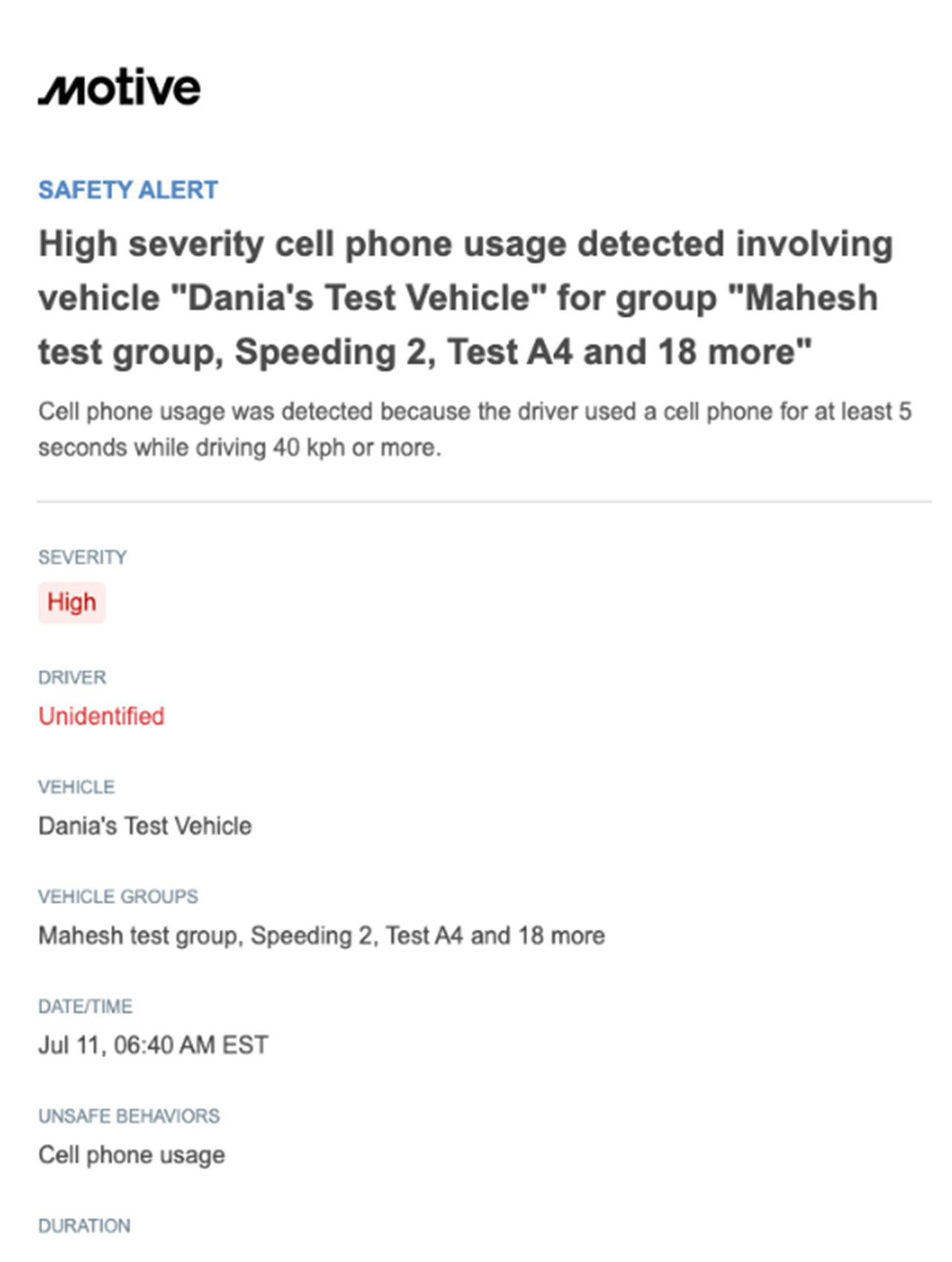Click the DRIVER field label
952x1262 pixels.
[x=72, y=677]
